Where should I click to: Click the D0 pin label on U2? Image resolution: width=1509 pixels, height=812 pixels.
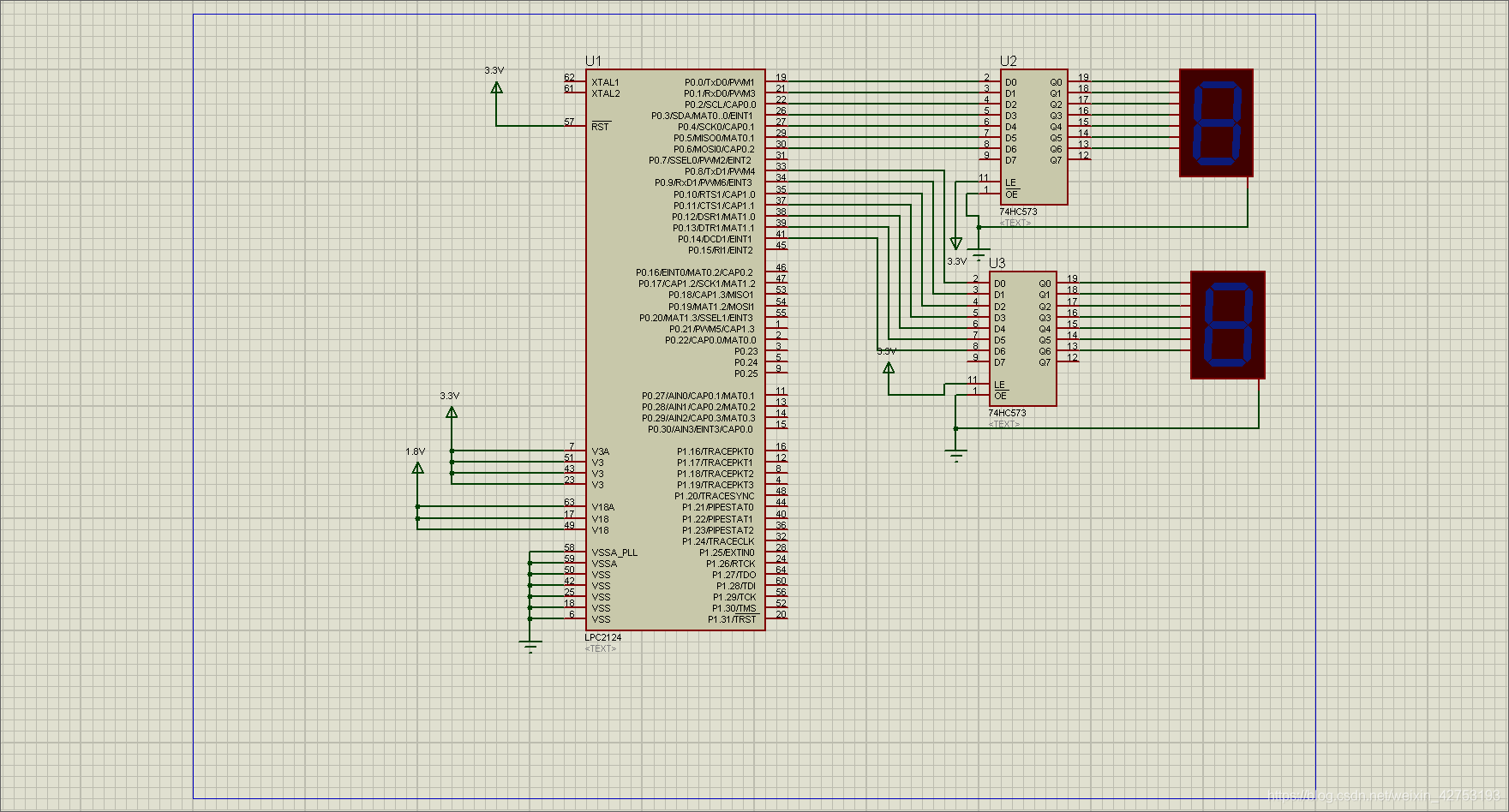pos(1011,82)
